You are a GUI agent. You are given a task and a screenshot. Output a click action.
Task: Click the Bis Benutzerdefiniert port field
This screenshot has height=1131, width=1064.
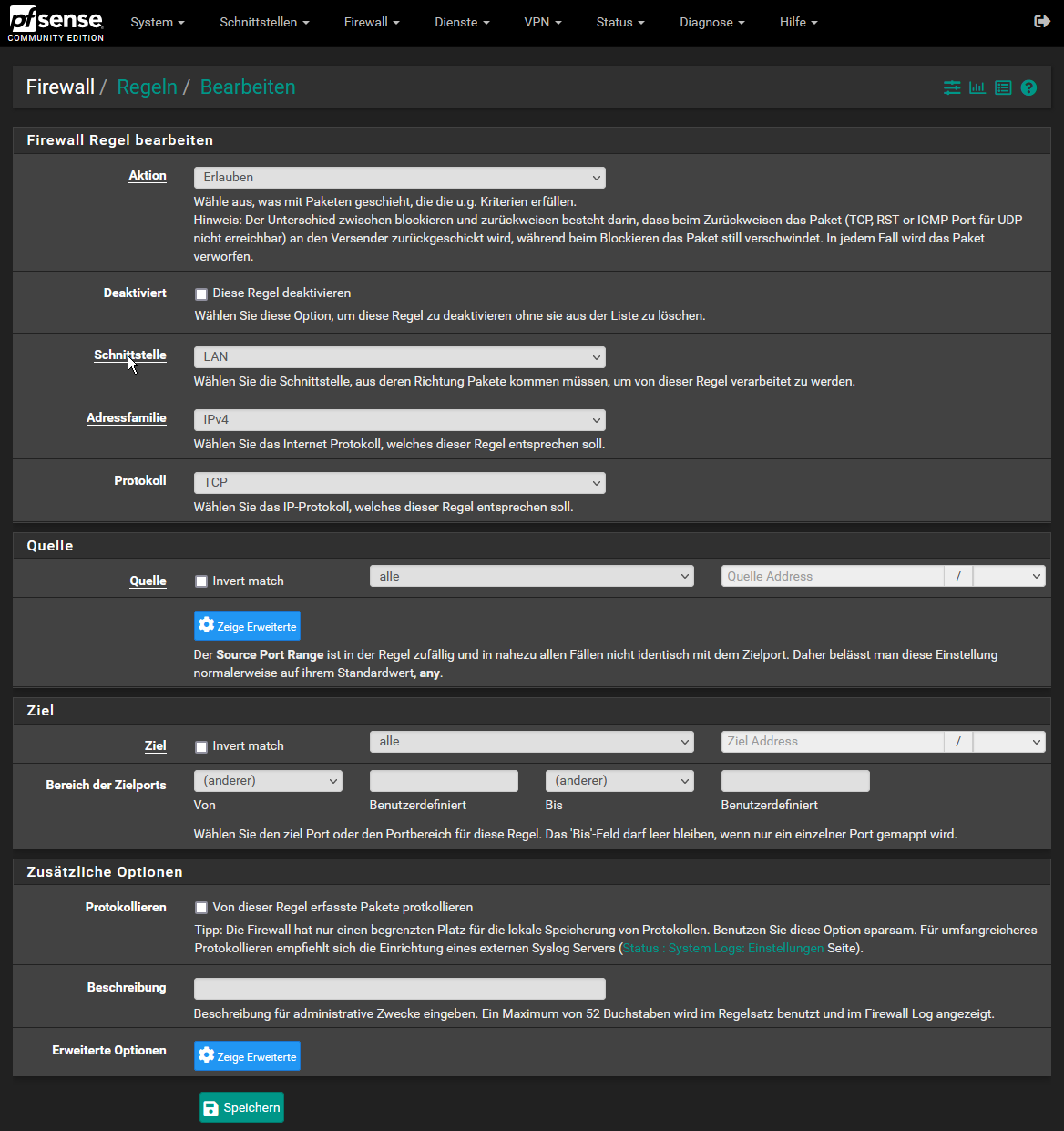coord(795,781)
